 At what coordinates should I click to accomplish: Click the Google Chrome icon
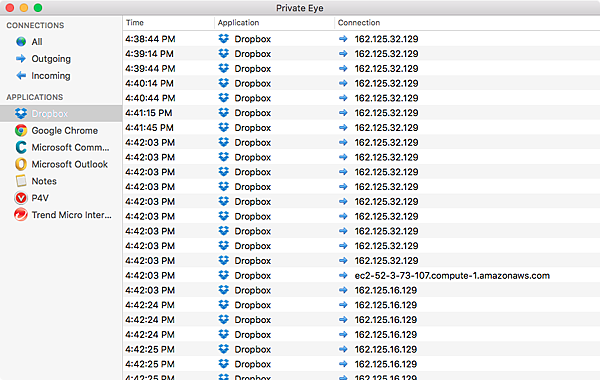(x=21, y=130)
